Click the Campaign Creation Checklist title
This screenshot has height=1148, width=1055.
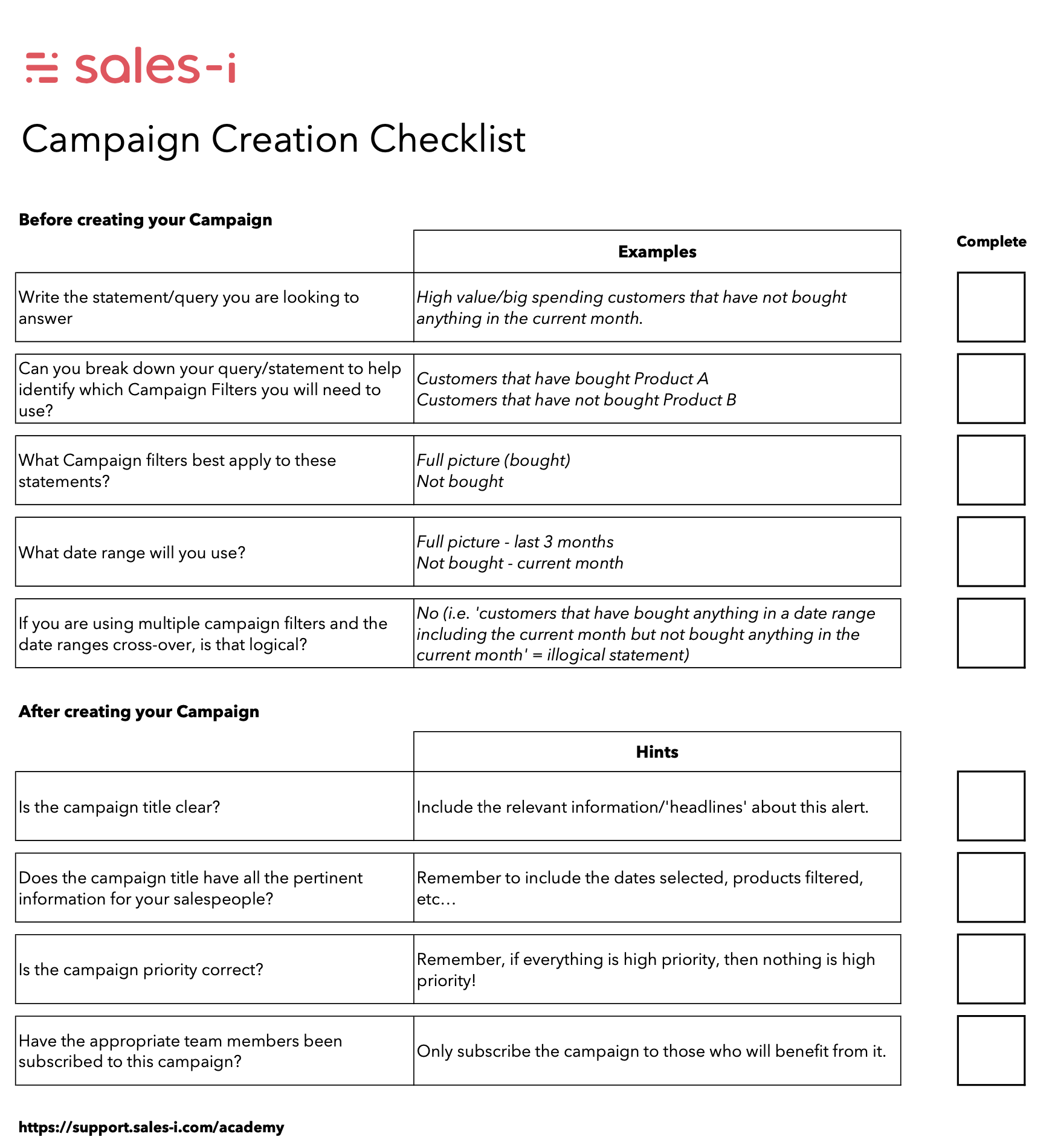pos(274,140)
